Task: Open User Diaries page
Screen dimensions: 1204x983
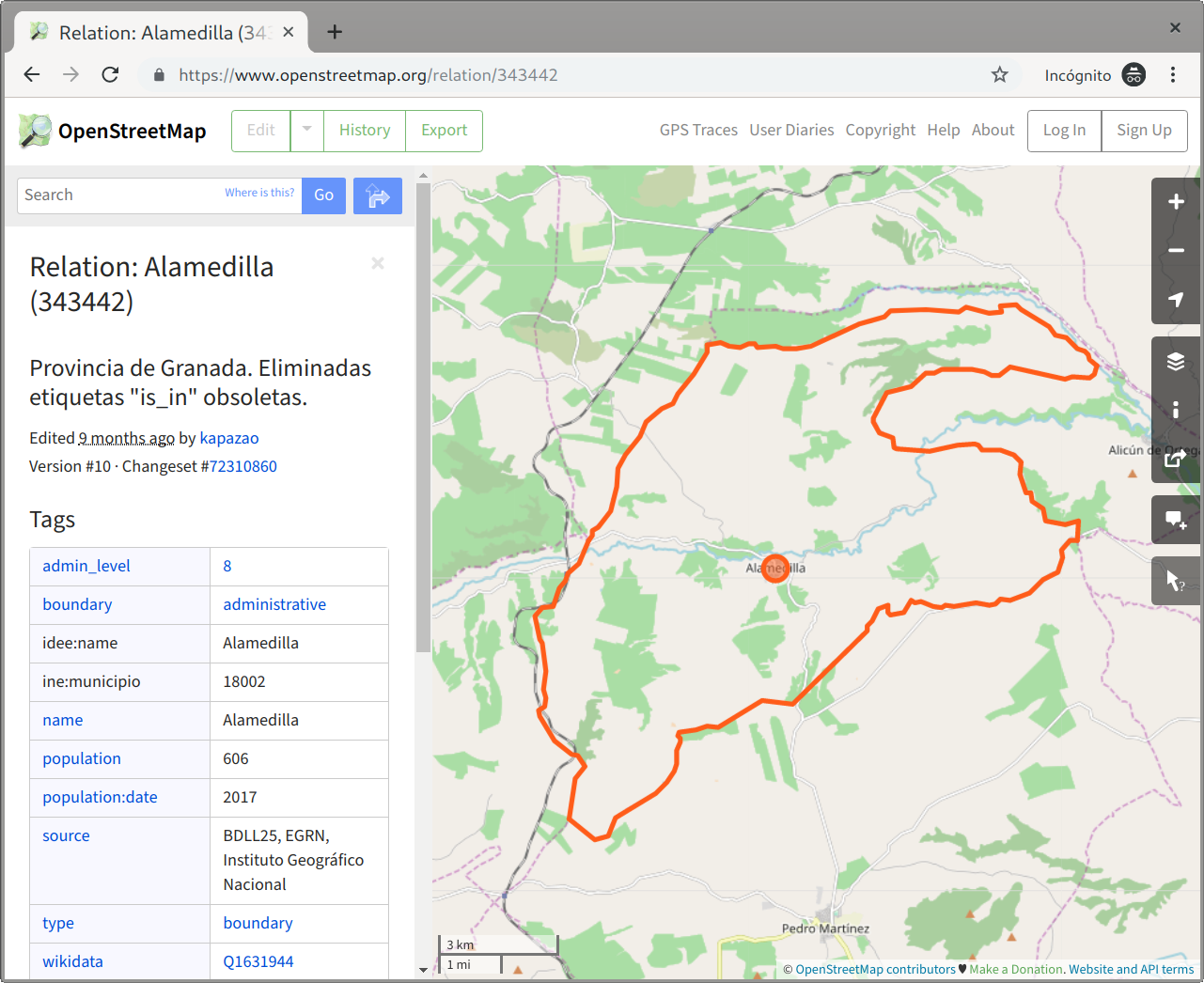Action: [791, 130]
